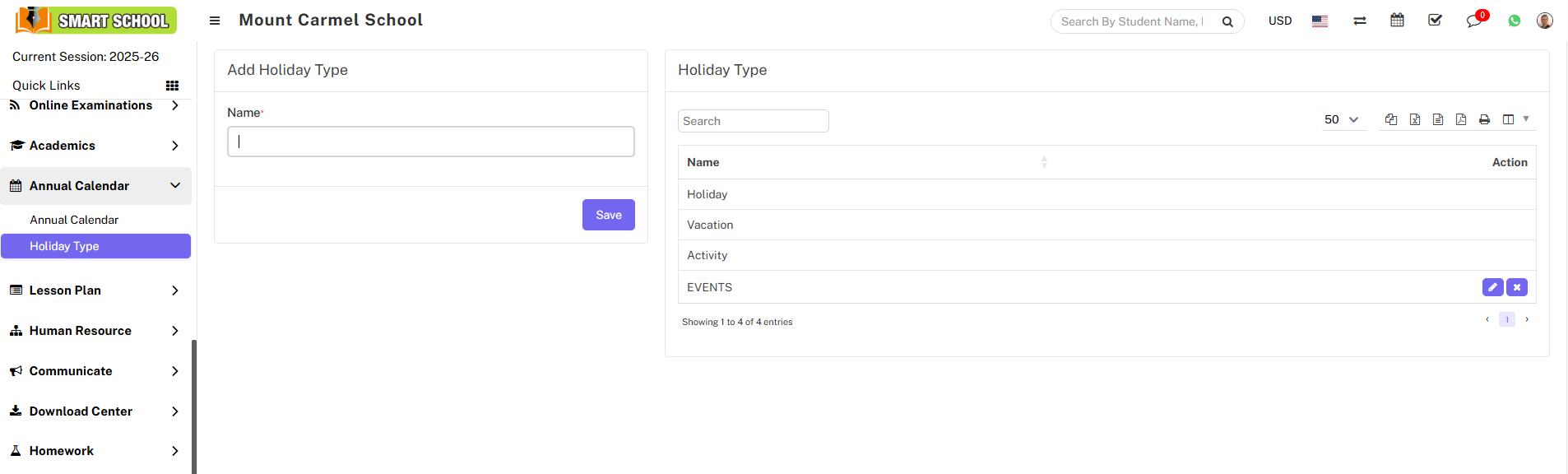Toggle the sidebar hamburger menu
1568x474 pixels.
[x=215, y=21]
